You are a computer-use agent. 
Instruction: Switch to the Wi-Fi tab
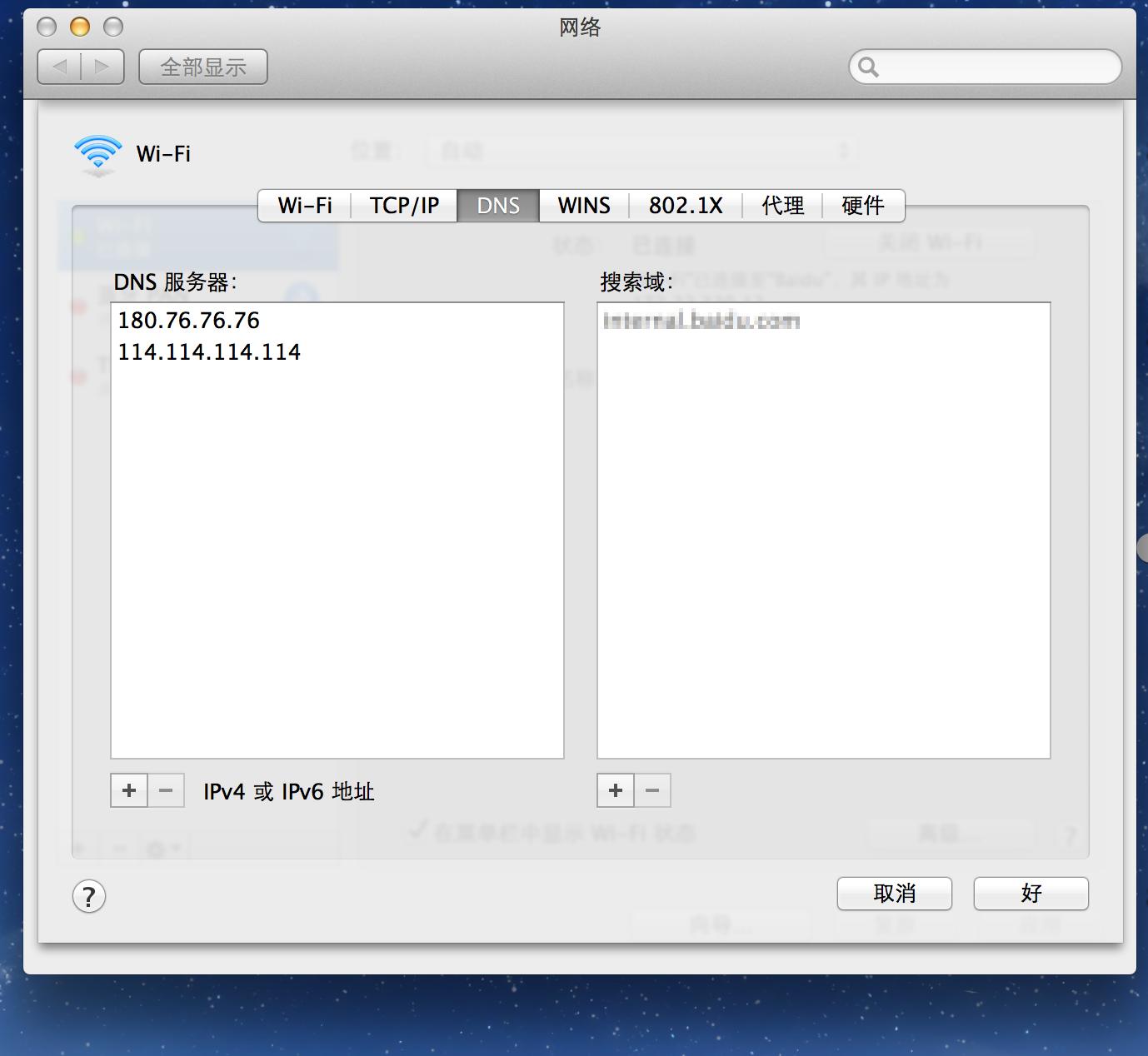point(304,206)
